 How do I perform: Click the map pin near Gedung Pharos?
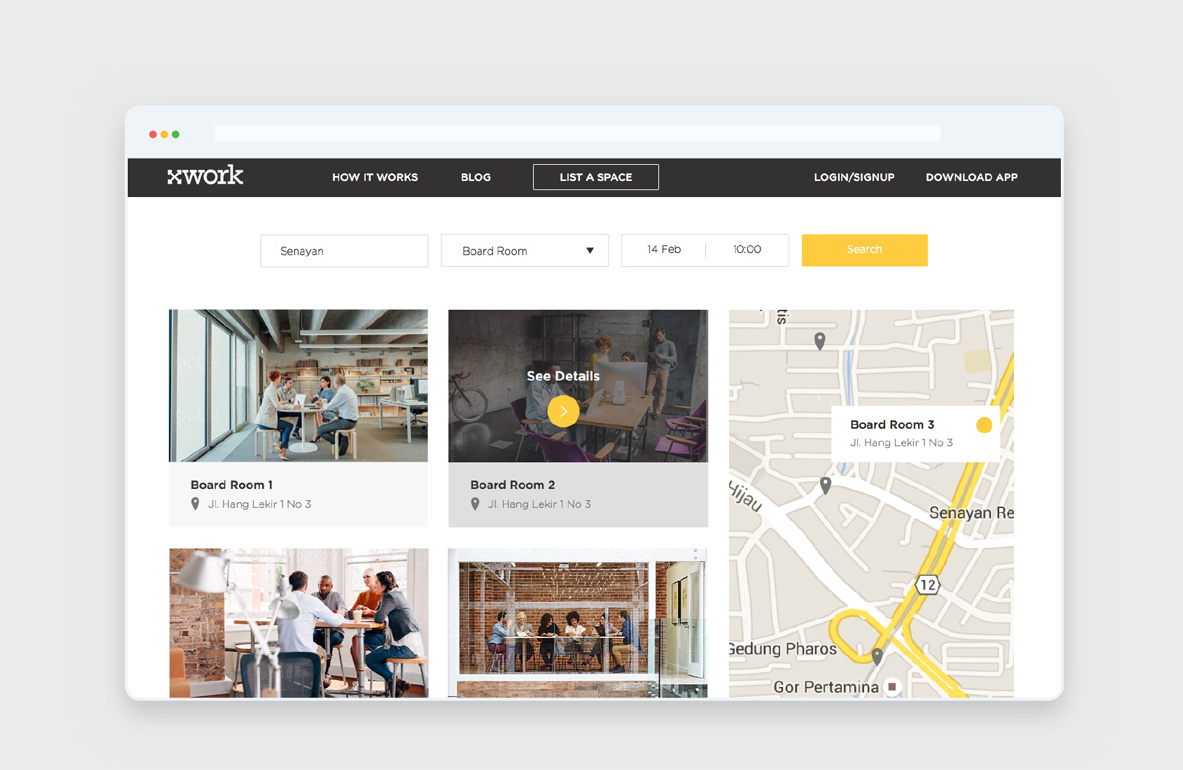point(877,655)
